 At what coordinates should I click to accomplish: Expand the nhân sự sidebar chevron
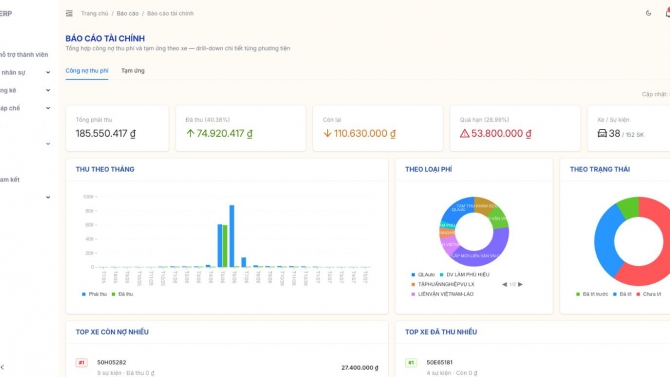click(48, 73)
